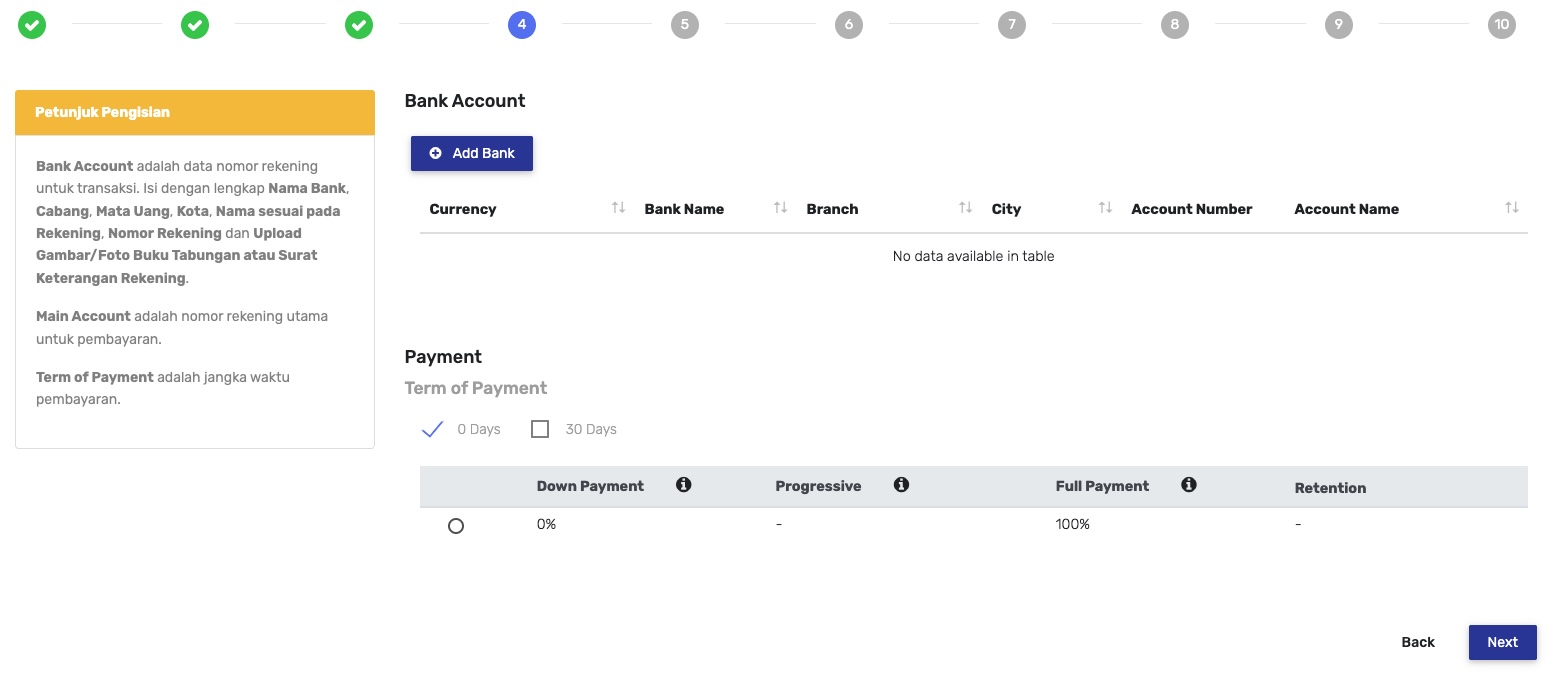Click the Progressive info icon
The height and width of the screenshot is (681, 1553).
[x=901, y=485]
